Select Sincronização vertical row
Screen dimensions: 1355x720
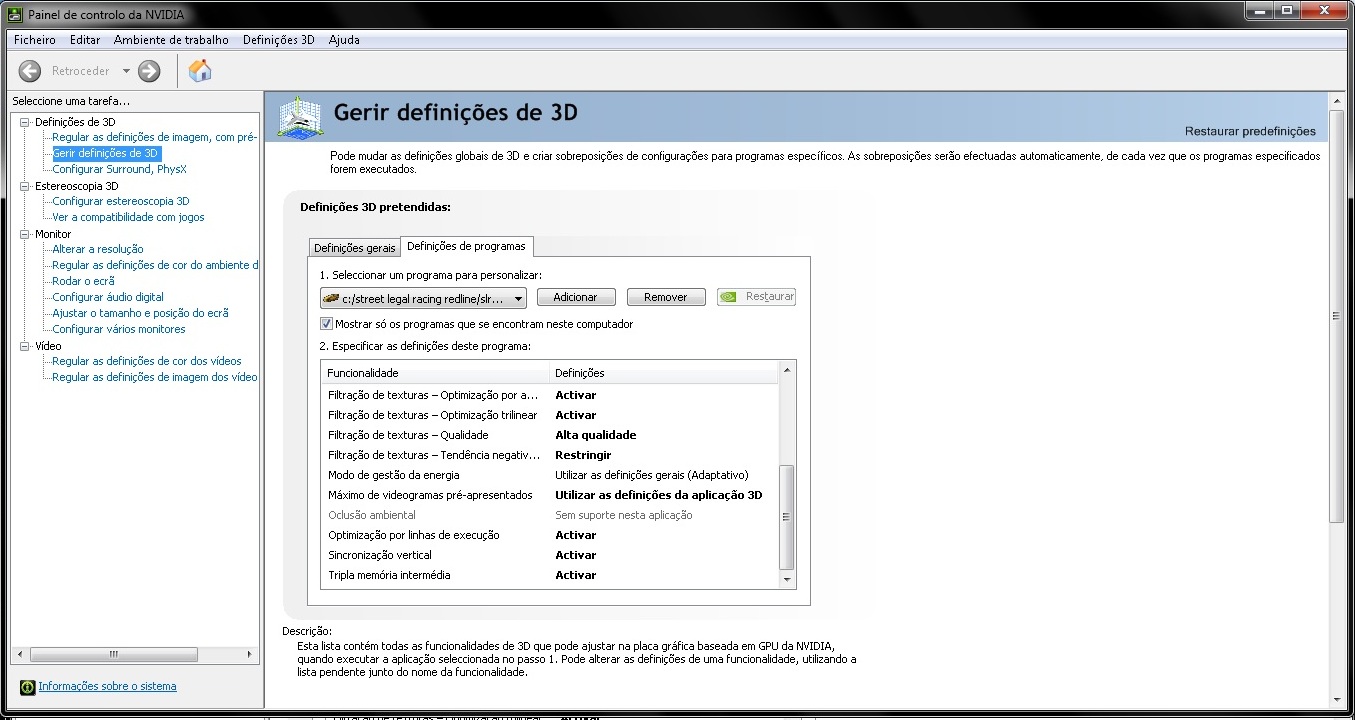[550, 555]
